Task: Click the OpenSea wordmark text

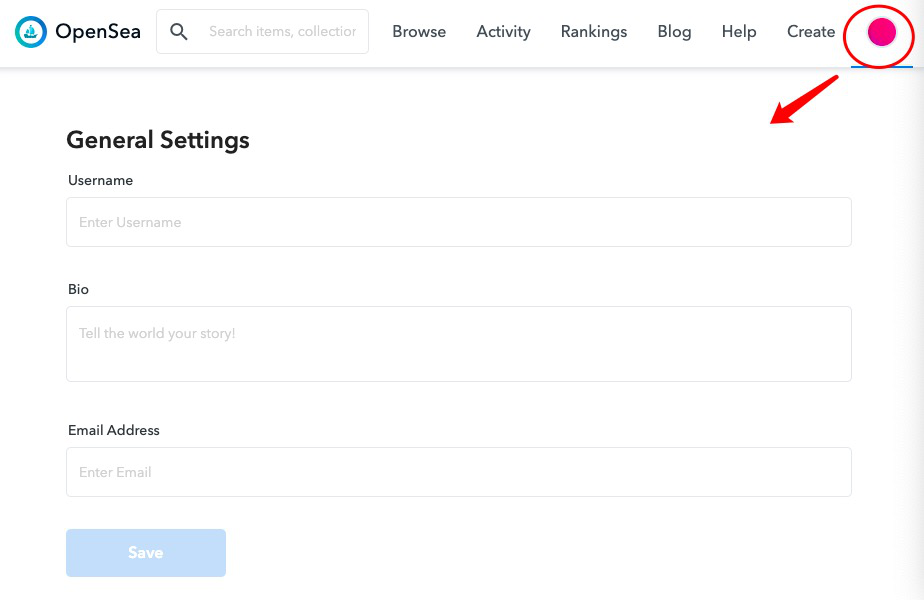Action: pyautogui.click(x=98, y=32)
